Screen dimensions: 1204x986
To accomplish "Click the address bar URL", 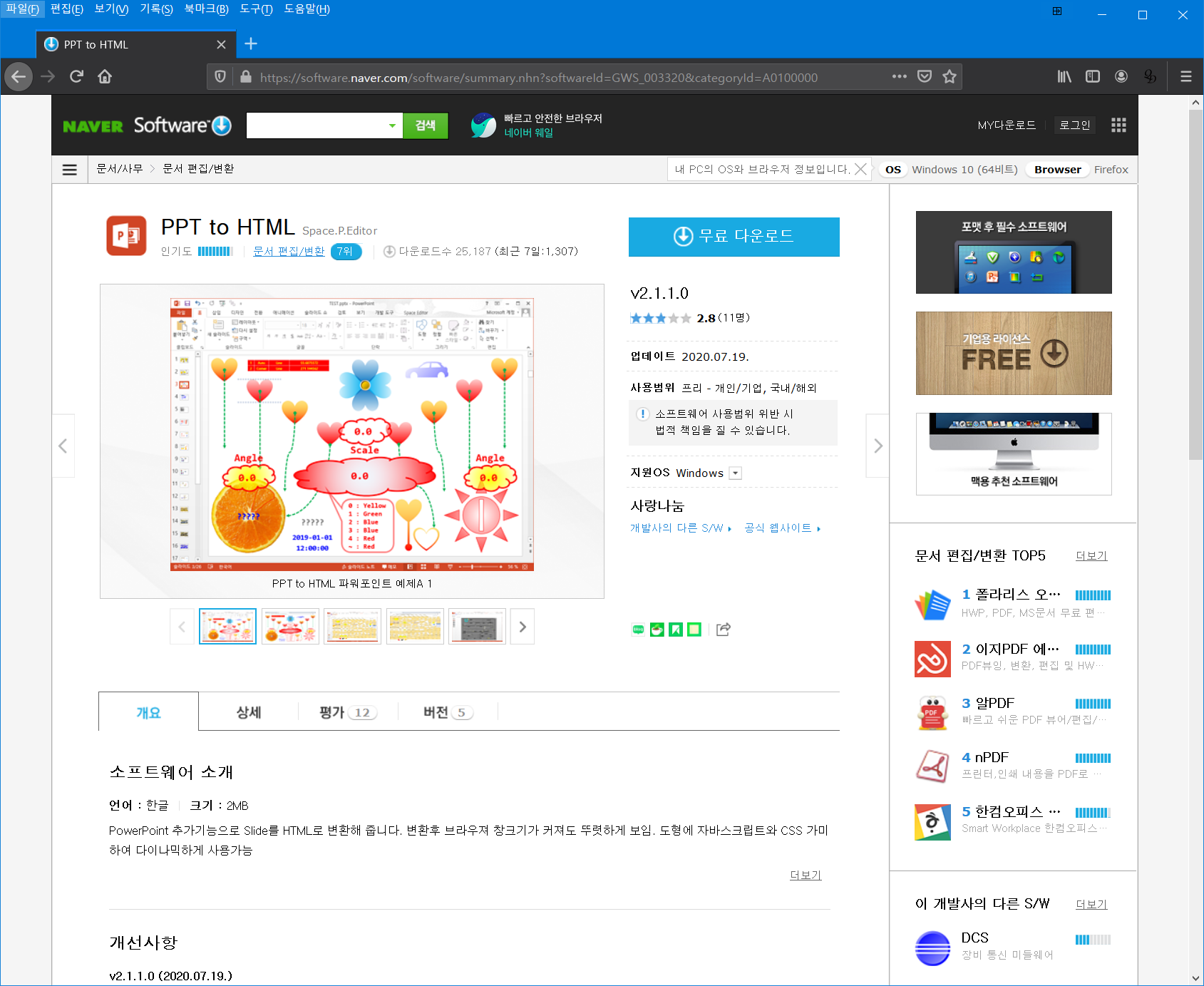I will click(538, 77).
